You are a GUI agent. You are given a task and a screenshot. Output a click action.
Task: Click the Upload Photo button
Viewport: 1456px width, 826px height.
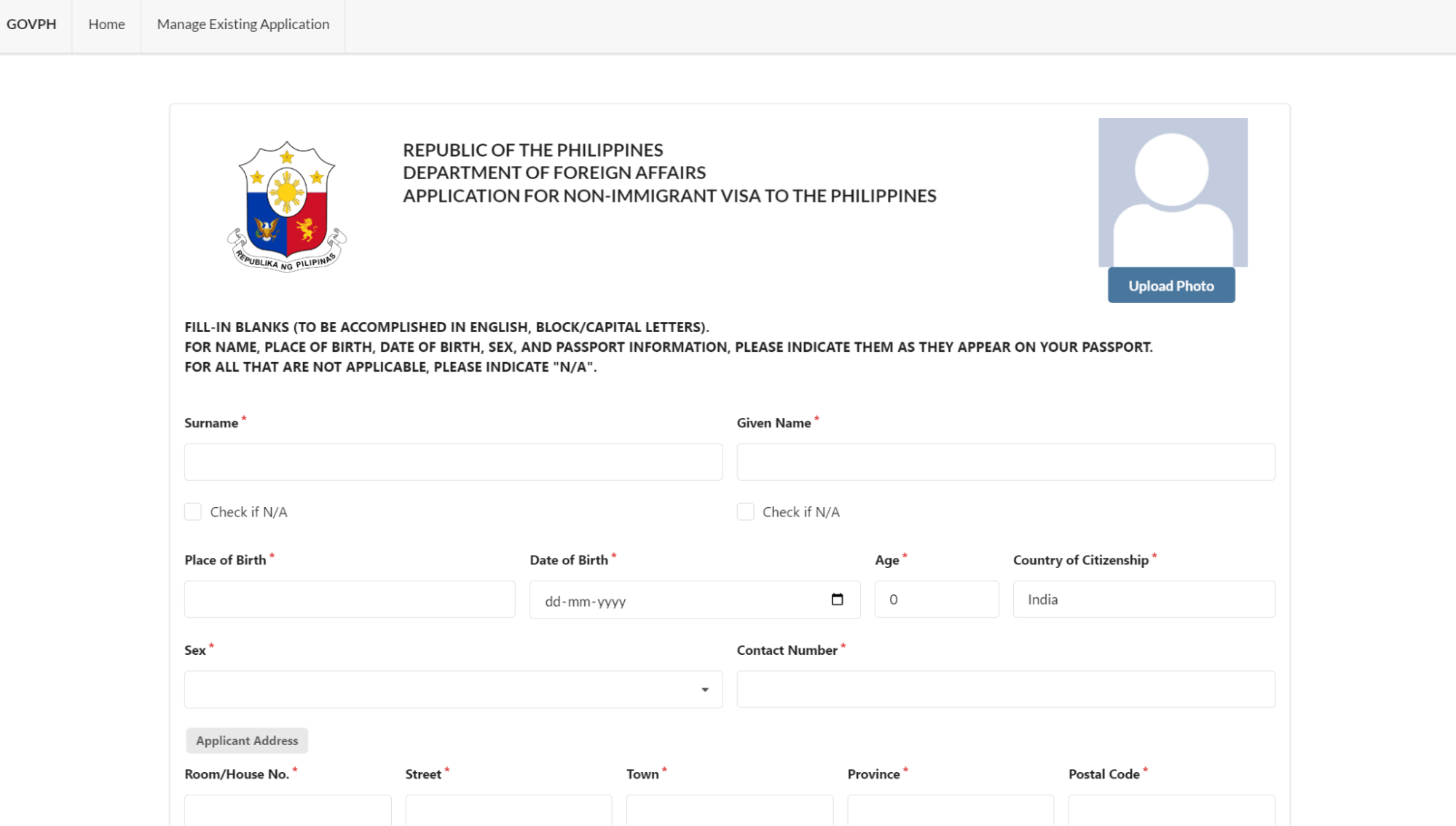click(1171, 285)
